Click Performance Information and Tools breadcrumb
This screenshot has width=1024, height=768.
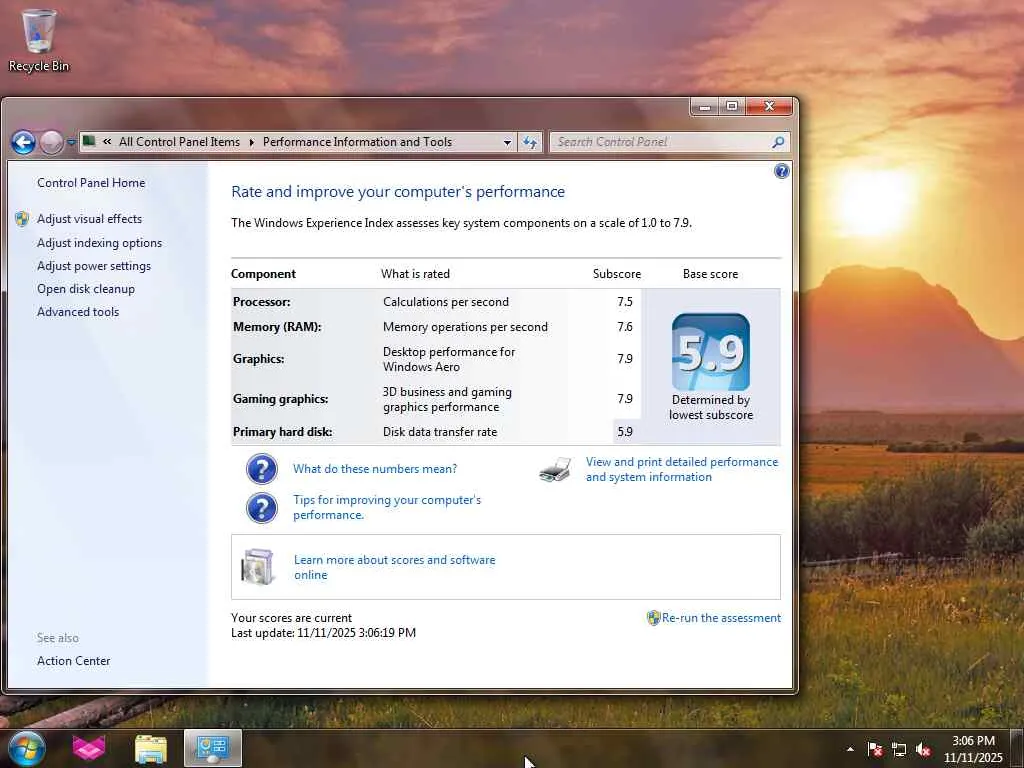[357, 142]
